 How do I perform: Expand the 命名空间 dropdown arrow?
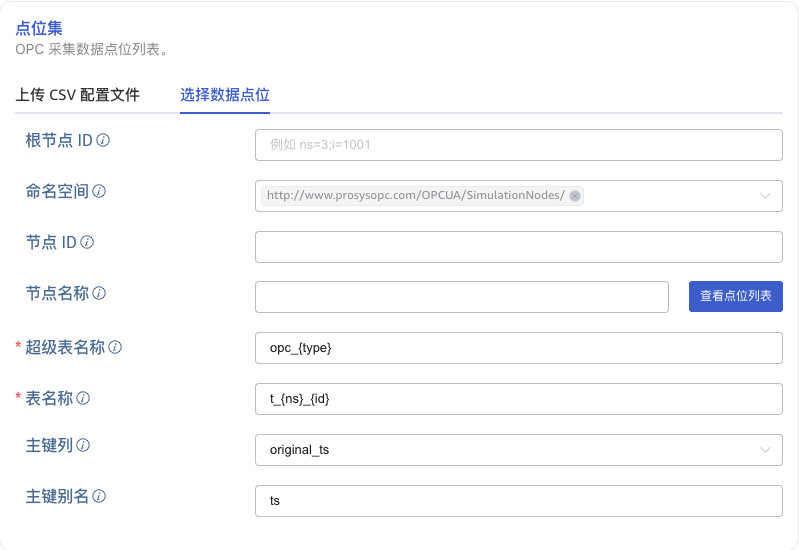(x=766, y=196)
